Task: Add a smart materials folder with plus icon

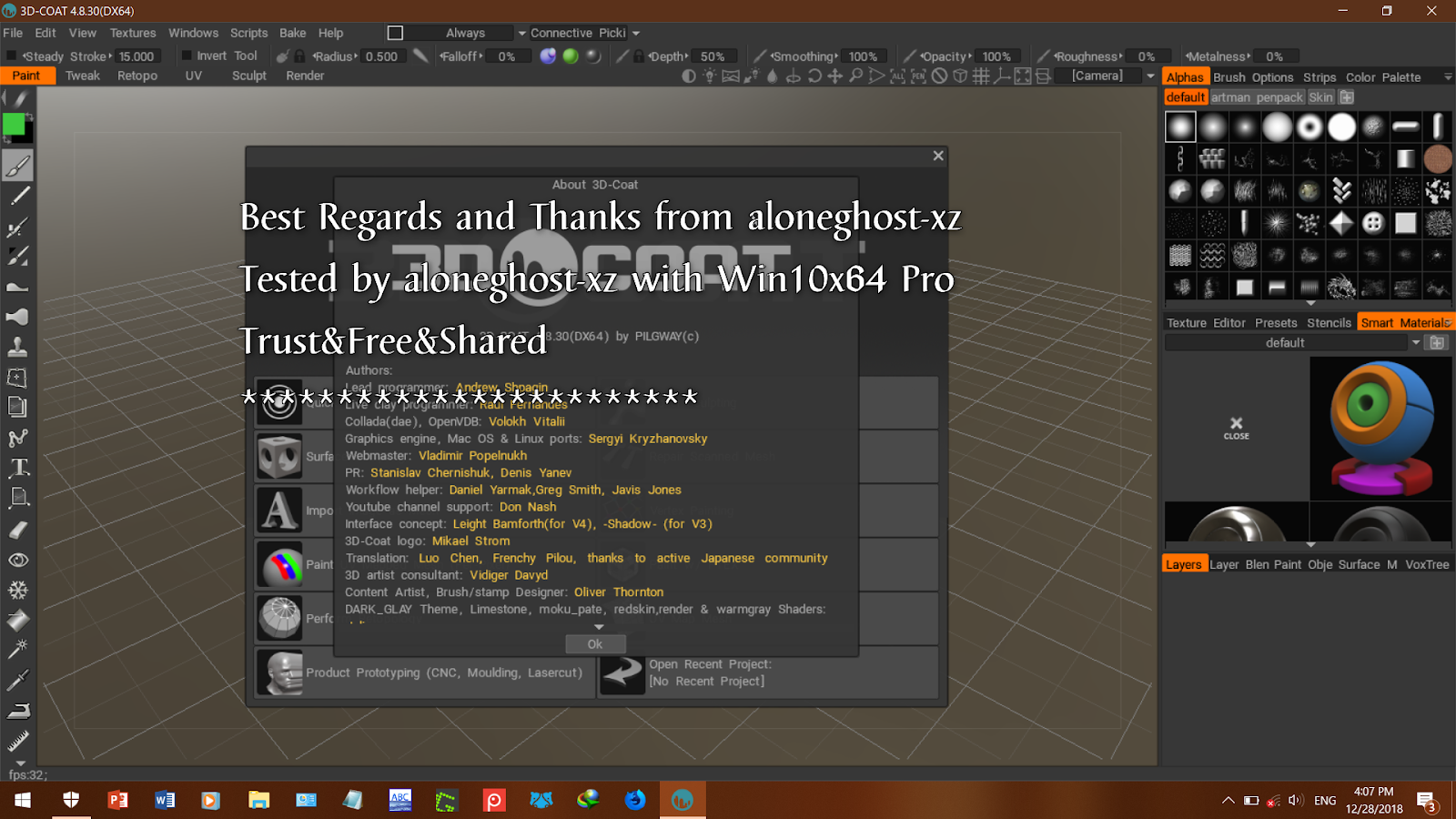Action: point(1437,343)
